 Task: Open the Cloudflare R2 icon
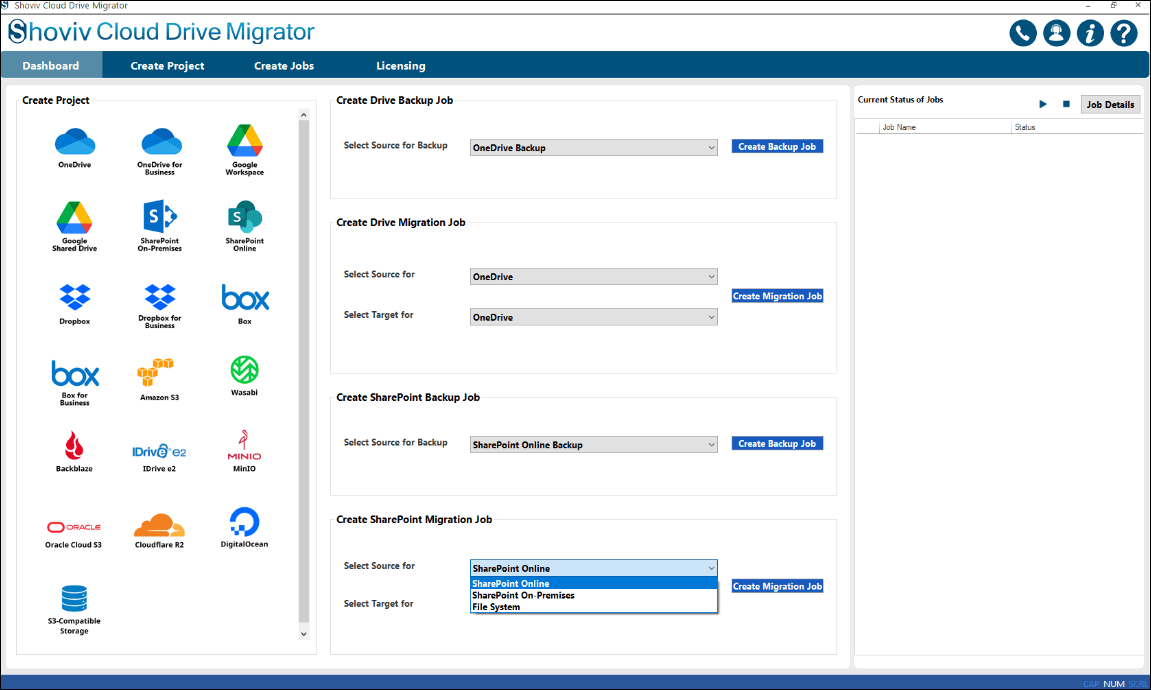coord(159,526)
